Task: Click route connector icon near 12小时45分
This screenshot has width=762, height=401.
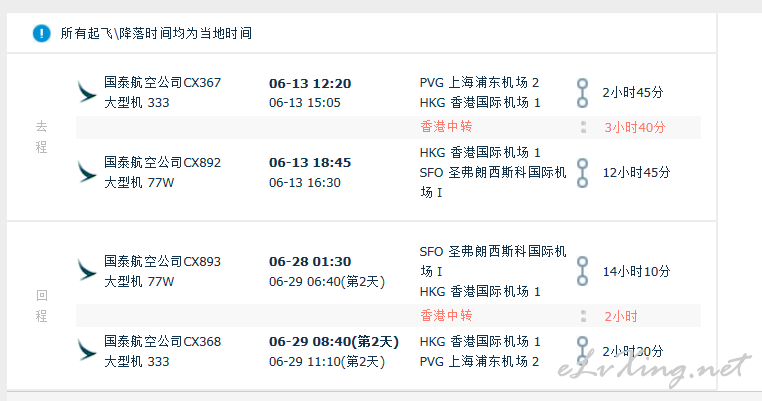Action: (582, 173)
